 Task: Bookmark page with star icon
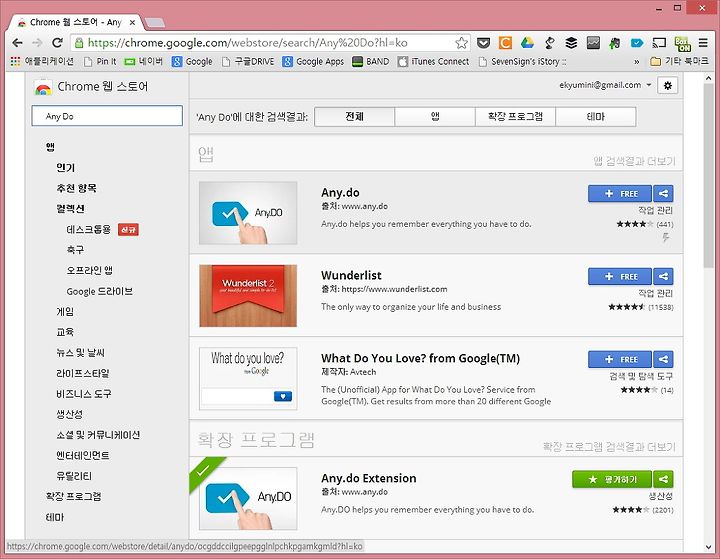(x=461, y=43)
